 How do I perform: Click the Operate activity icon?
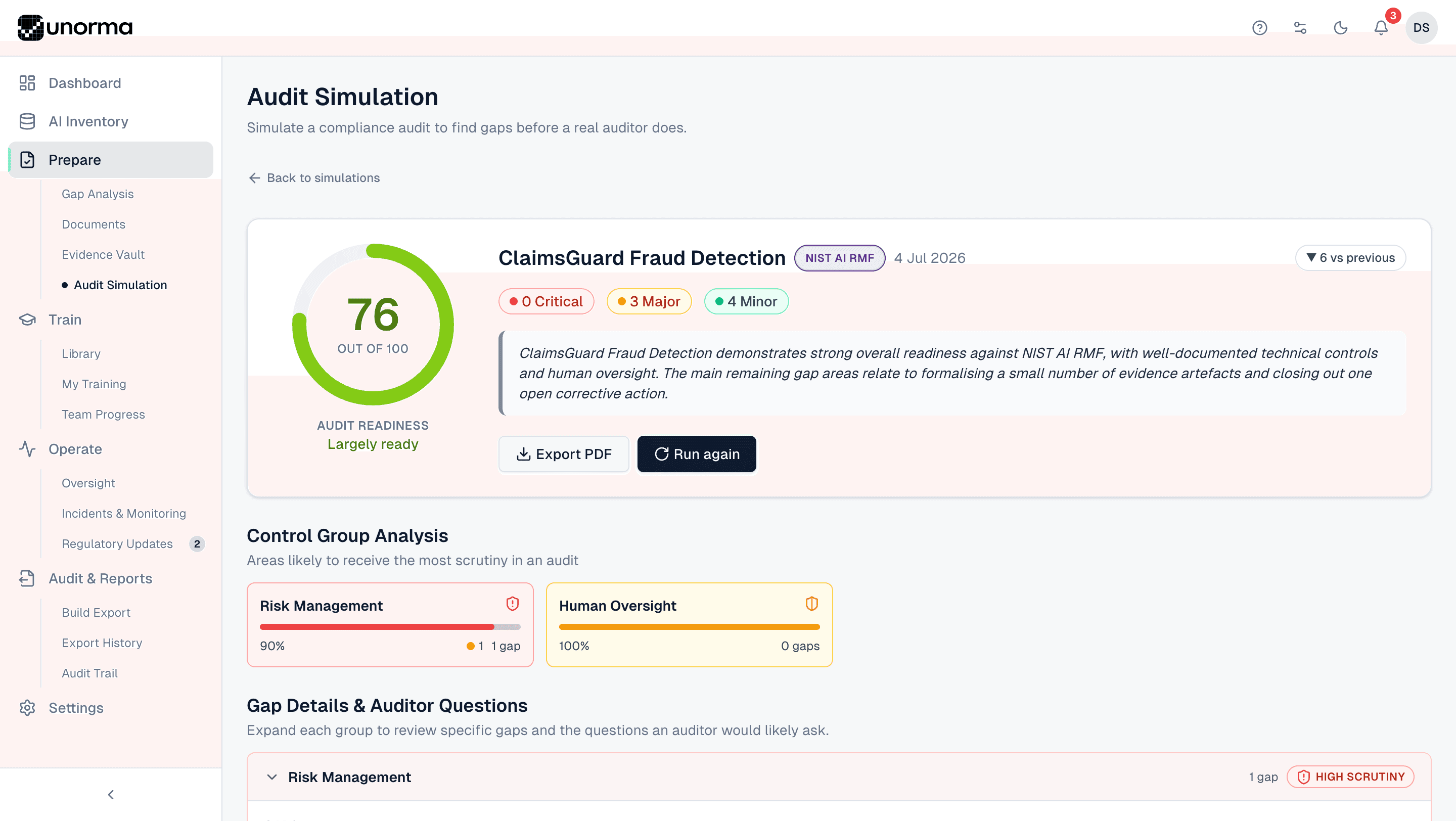(27, 449)
